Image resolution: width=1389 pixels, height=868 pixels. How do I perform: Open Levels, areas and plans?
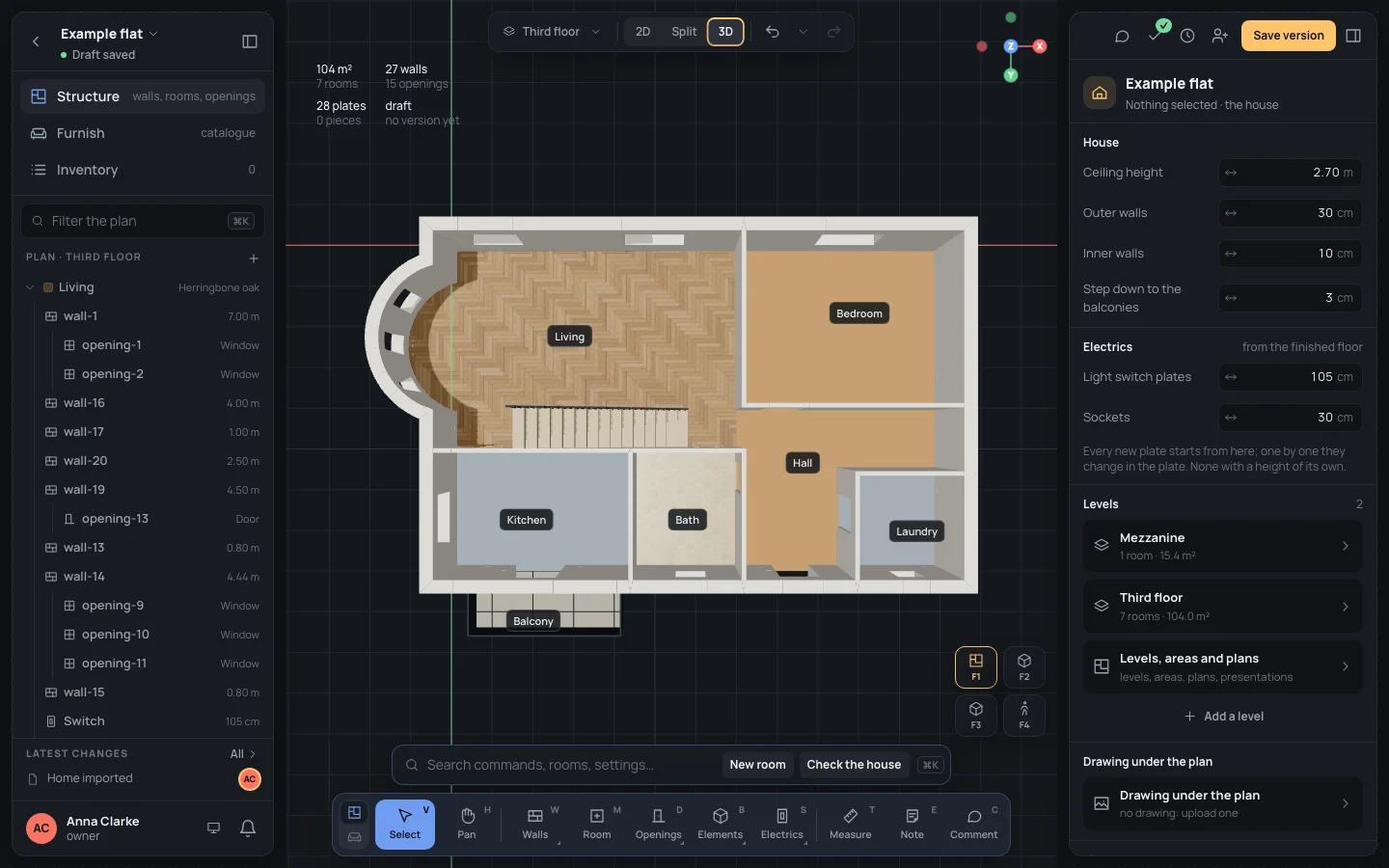(x=1223, y=666)
